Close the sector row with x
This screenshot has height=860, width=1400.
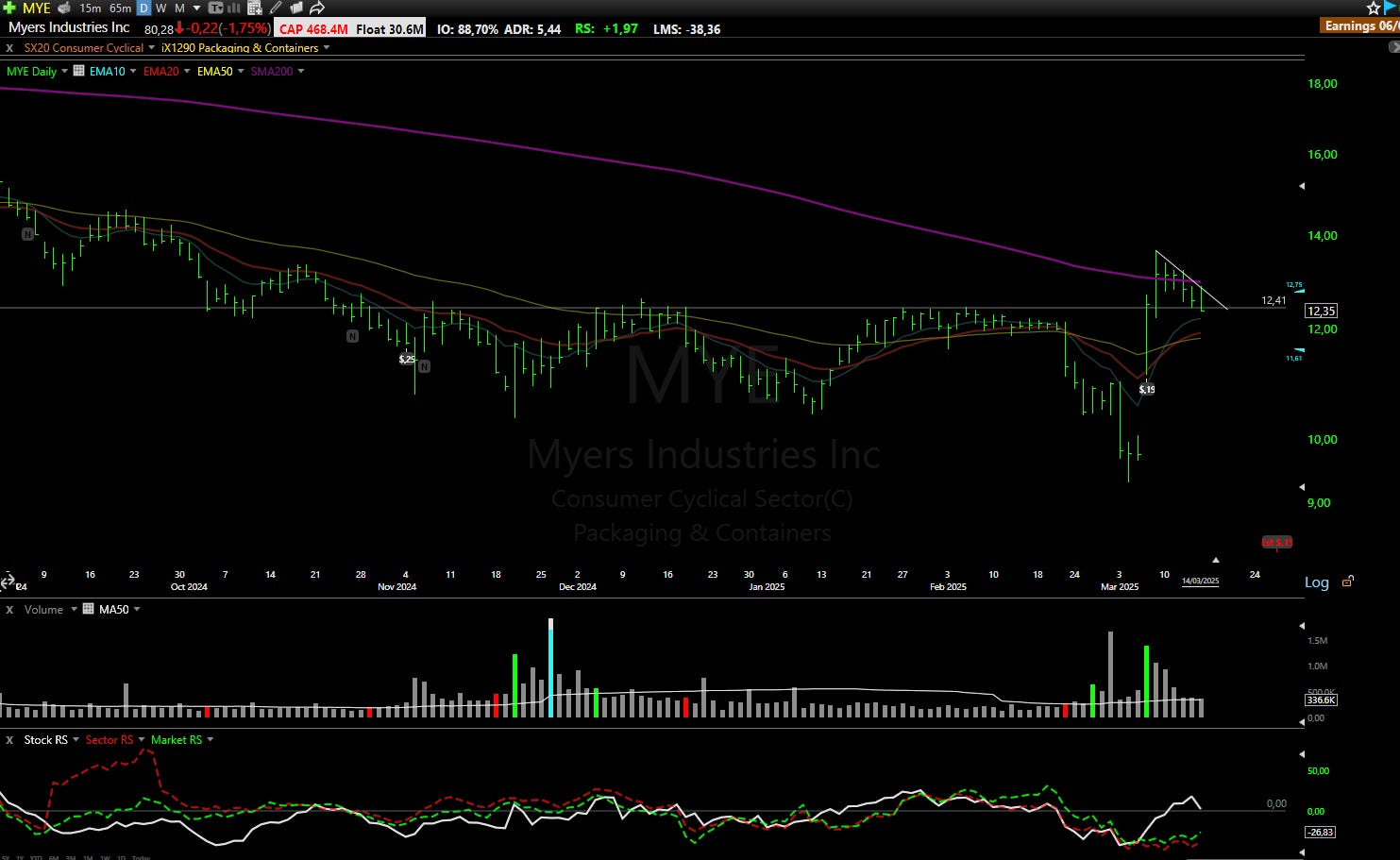[9, 48]
